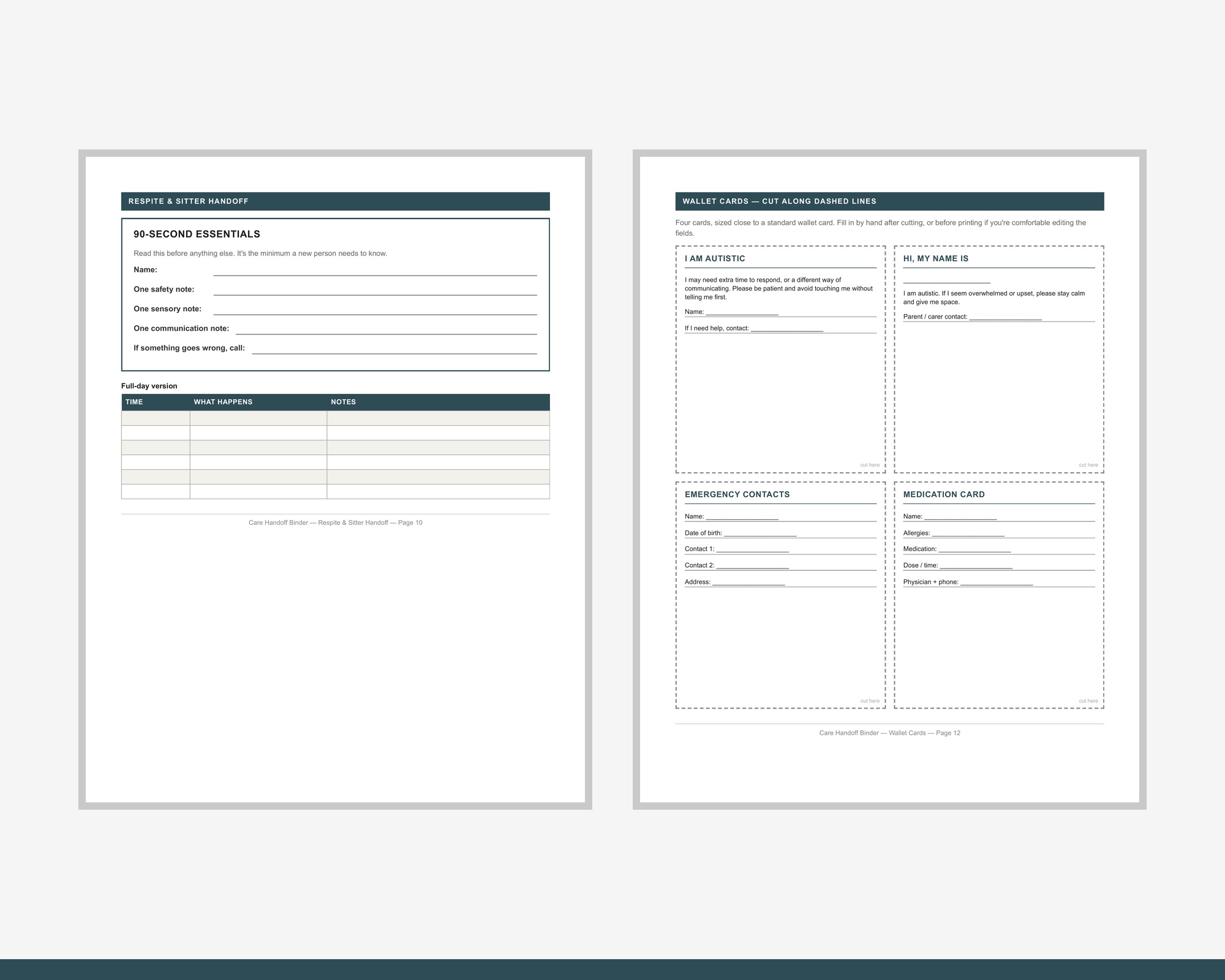Select the '90-SECOND ESSENTIALS' heading
The height and width of the screenshot is (980, 1225).
pyautogui.click(x=197, y=234)
